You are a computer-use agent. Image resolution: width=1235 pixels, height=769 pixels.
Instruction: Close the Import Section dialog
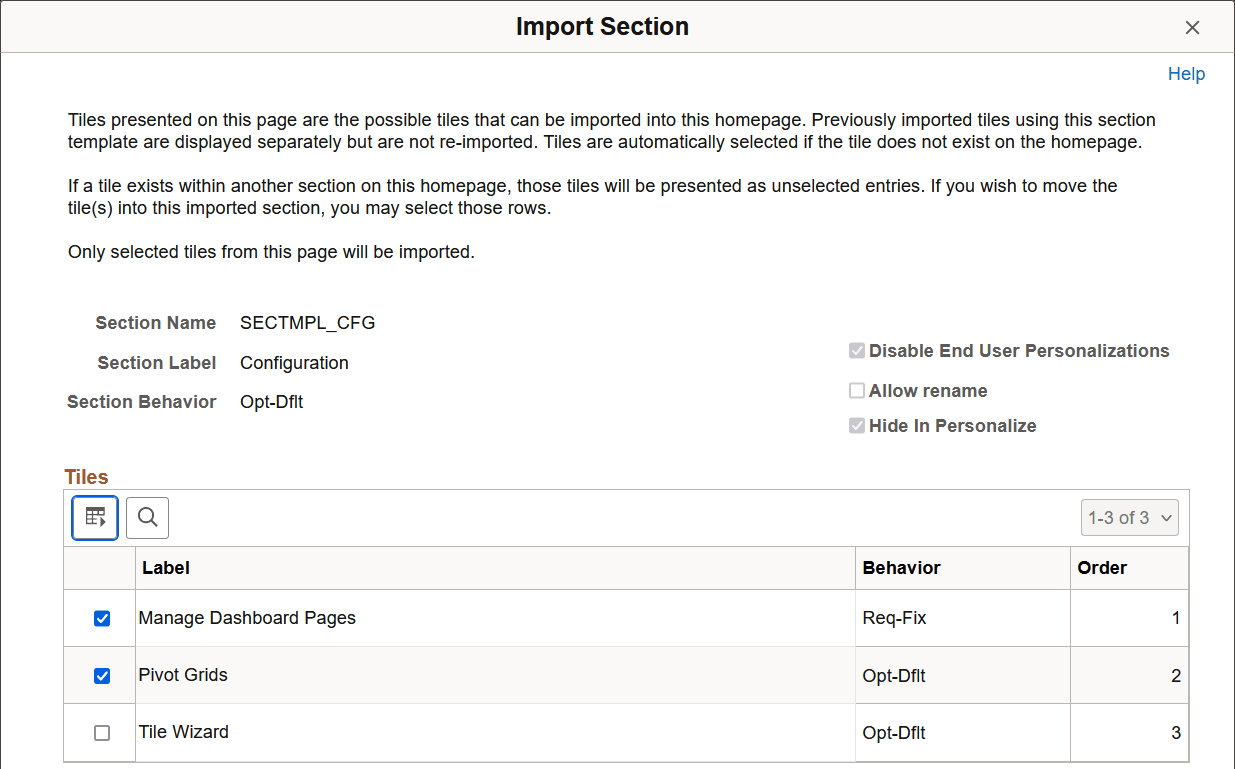[1192, 27]
